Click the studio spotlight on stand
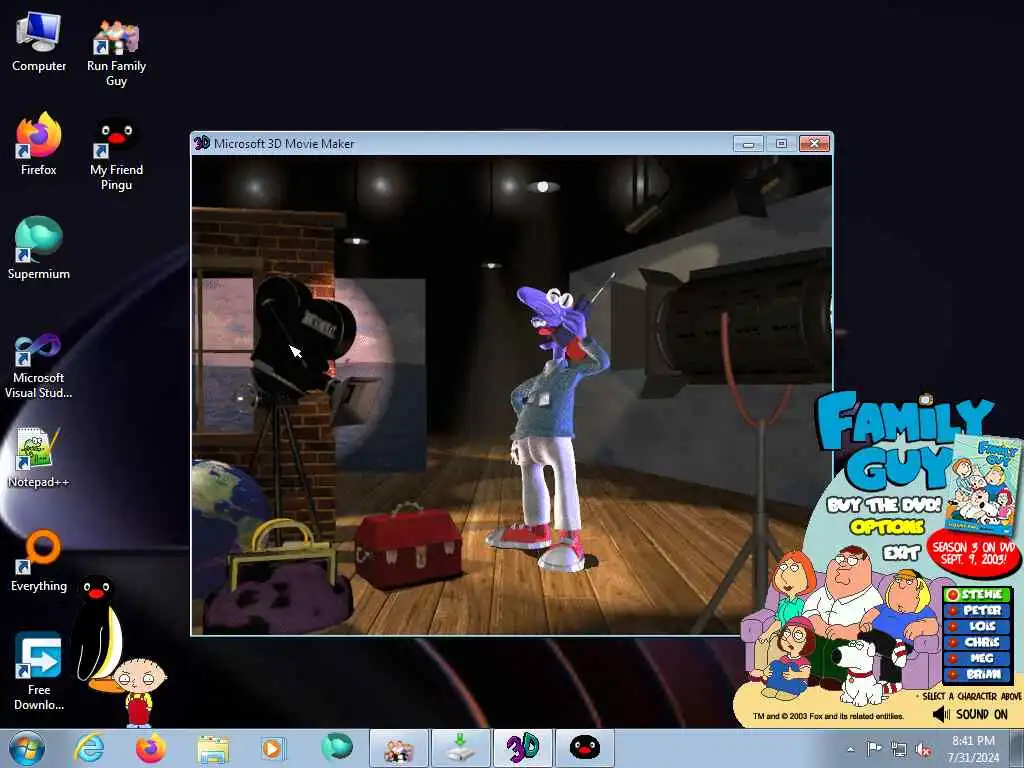 [738, 320]
